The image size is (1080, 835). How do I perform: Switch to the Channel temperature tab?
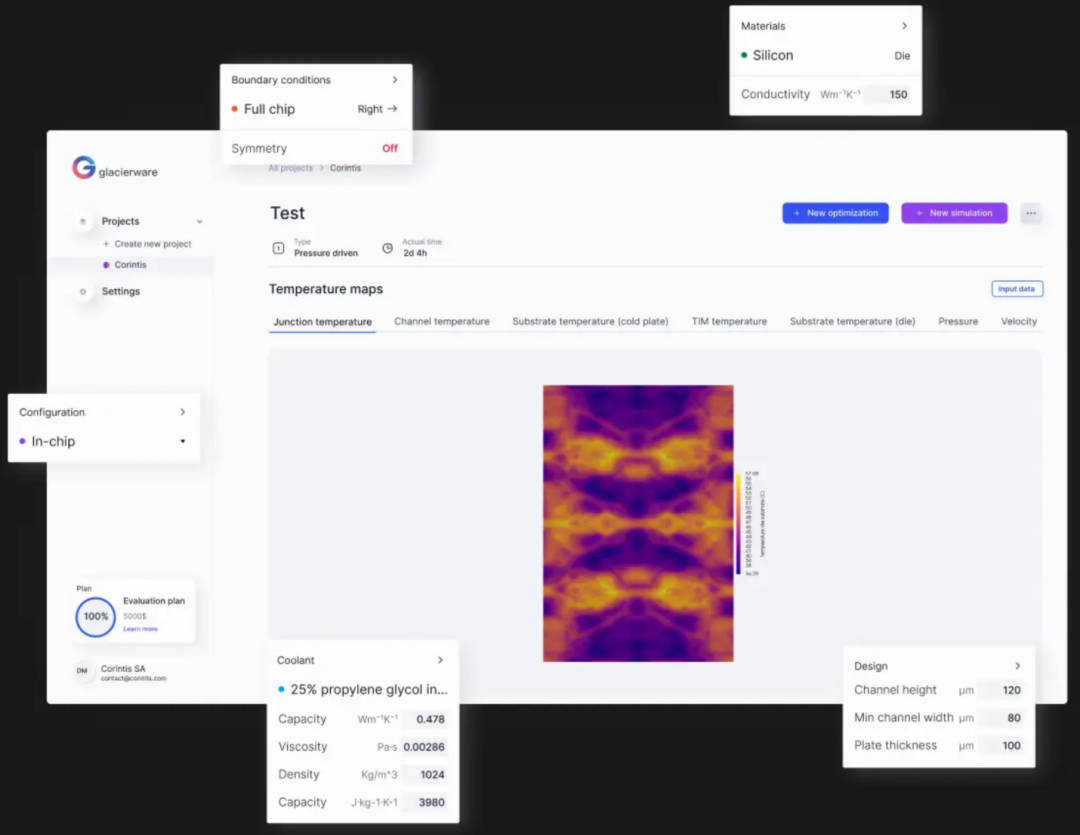442,322
